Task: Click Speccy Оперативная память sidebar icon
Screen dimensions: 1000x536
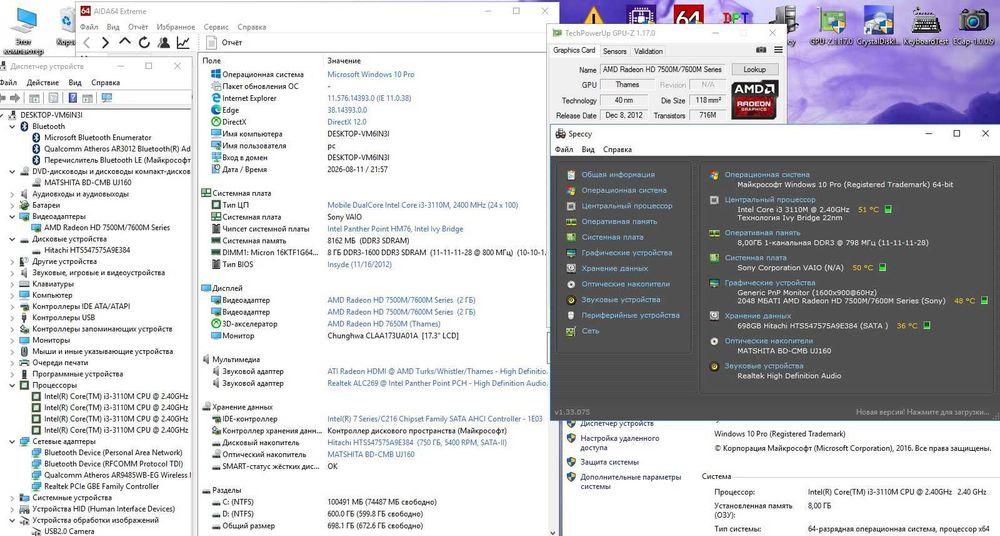Action: 571,222
